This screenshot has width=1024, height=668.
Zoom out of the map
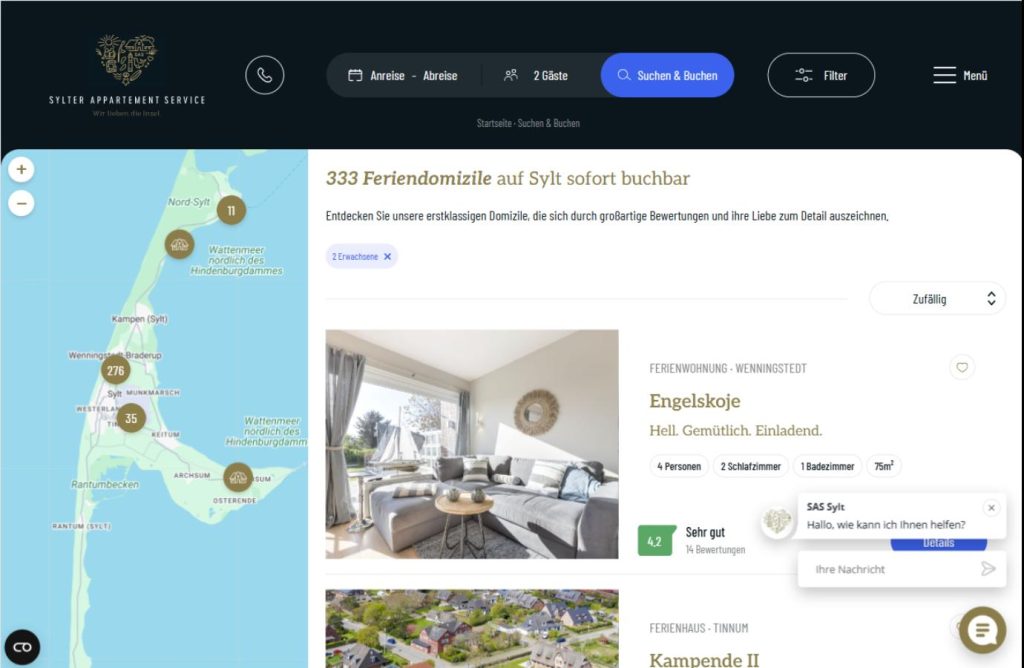[22, 203]
